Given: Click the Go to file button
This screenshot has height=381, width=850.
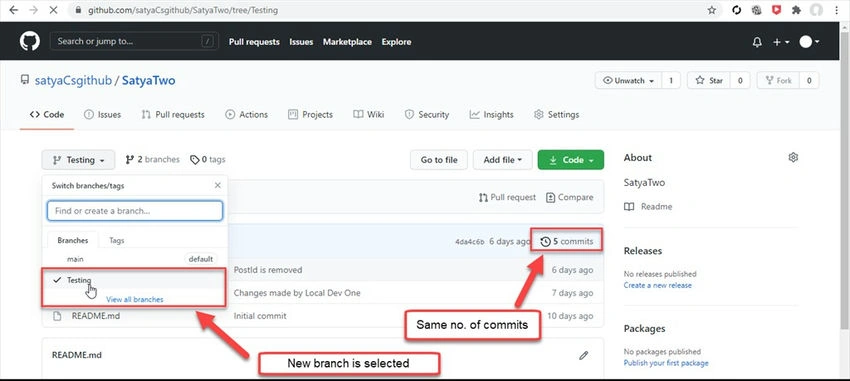Looking at the screenshot, I should [x=439, y=160].
